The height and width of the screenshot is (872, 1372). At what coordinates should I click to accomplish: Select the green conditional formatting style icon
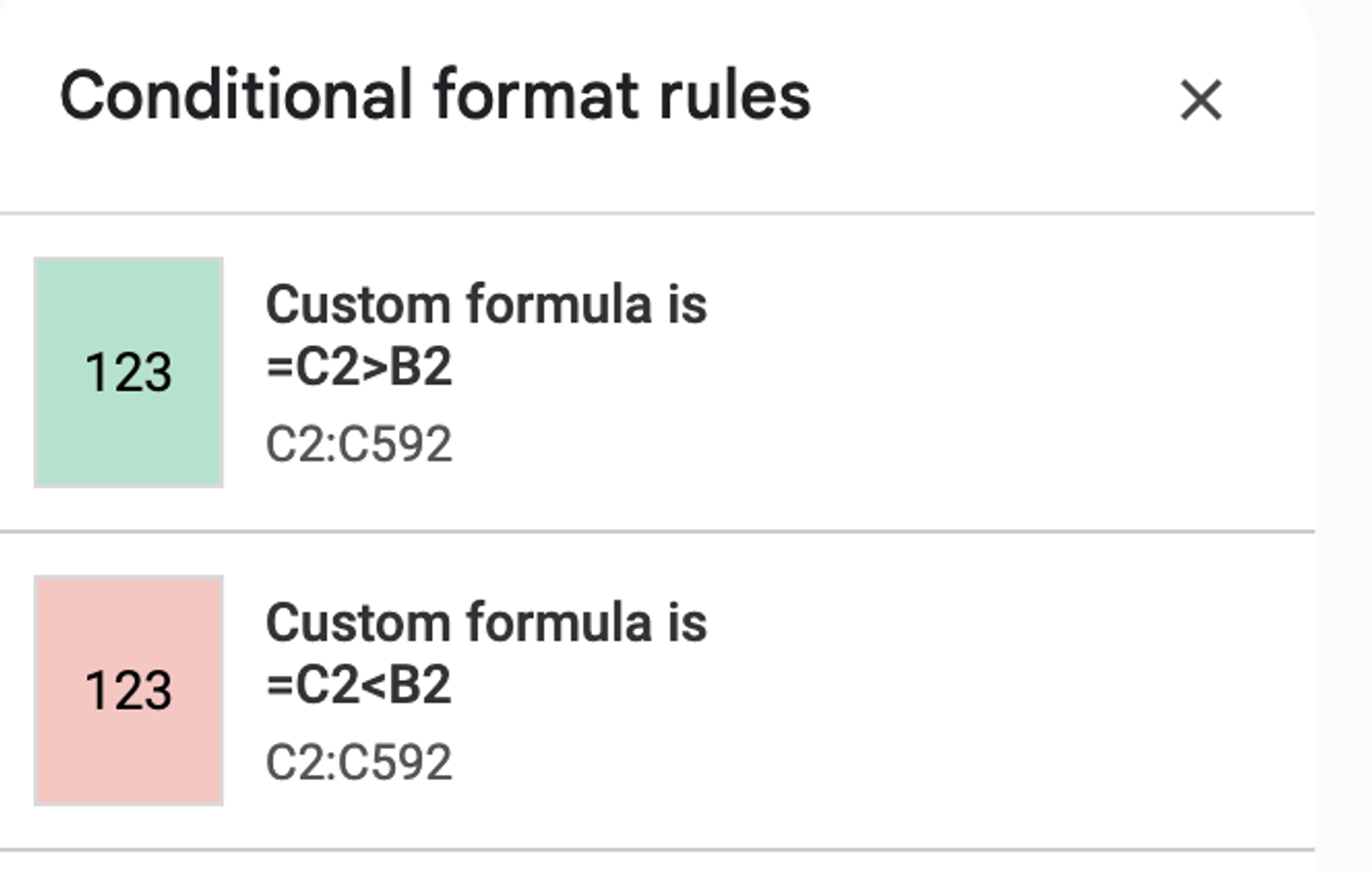click(127, 370)
